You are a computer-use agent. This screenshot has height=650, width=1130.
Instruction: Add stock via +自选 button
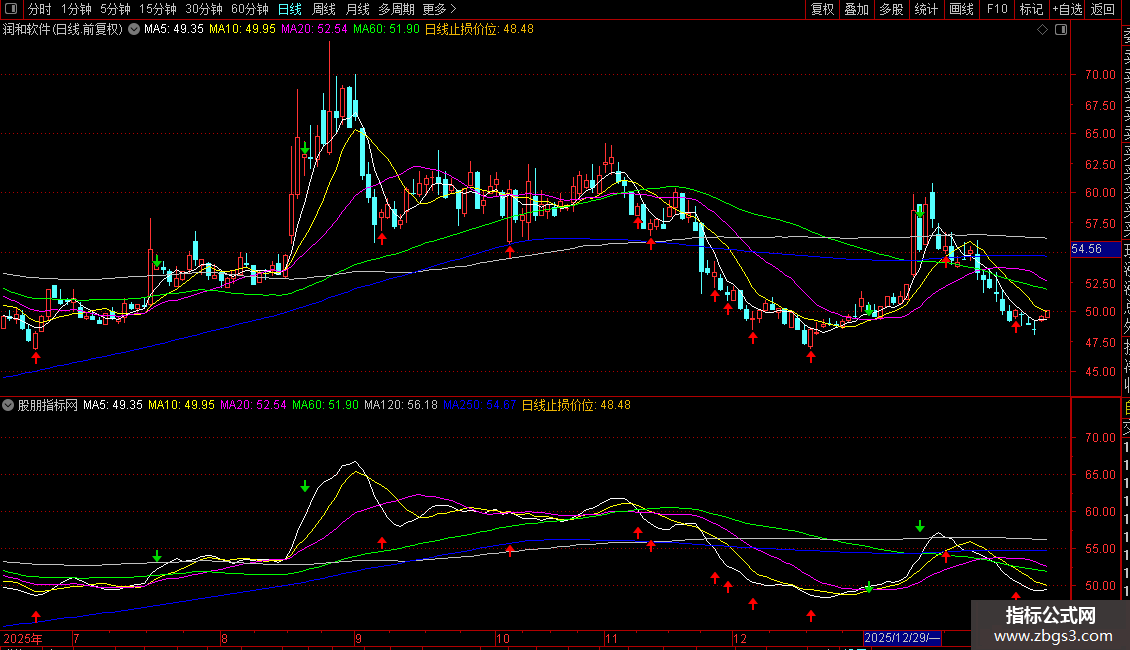1066,9
